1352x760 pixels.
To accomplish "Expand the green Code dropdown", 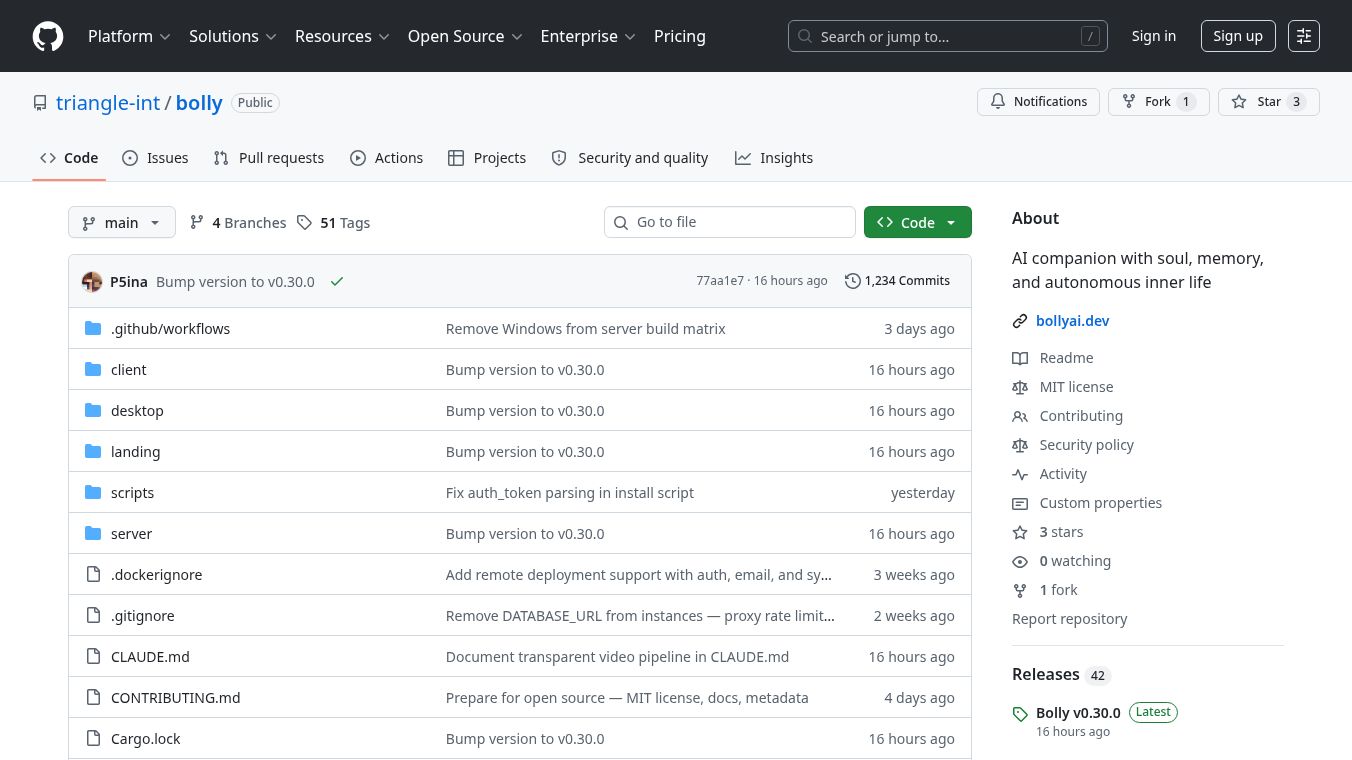I will point(917,223).
